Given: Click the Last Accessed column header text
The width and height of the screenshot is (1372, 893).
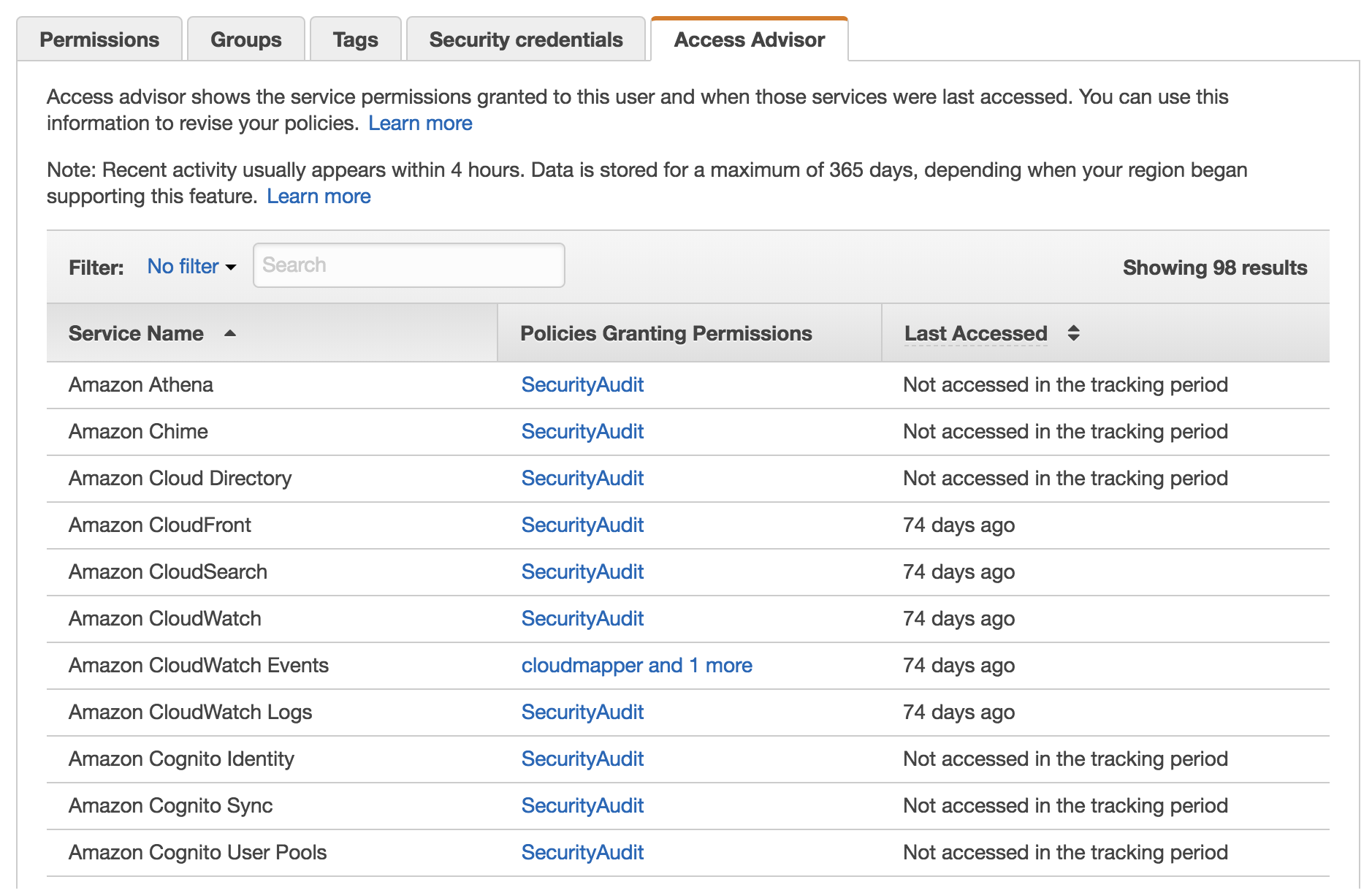Looking at the screenshot, I should pyautogui.click(x=975, y=333).
